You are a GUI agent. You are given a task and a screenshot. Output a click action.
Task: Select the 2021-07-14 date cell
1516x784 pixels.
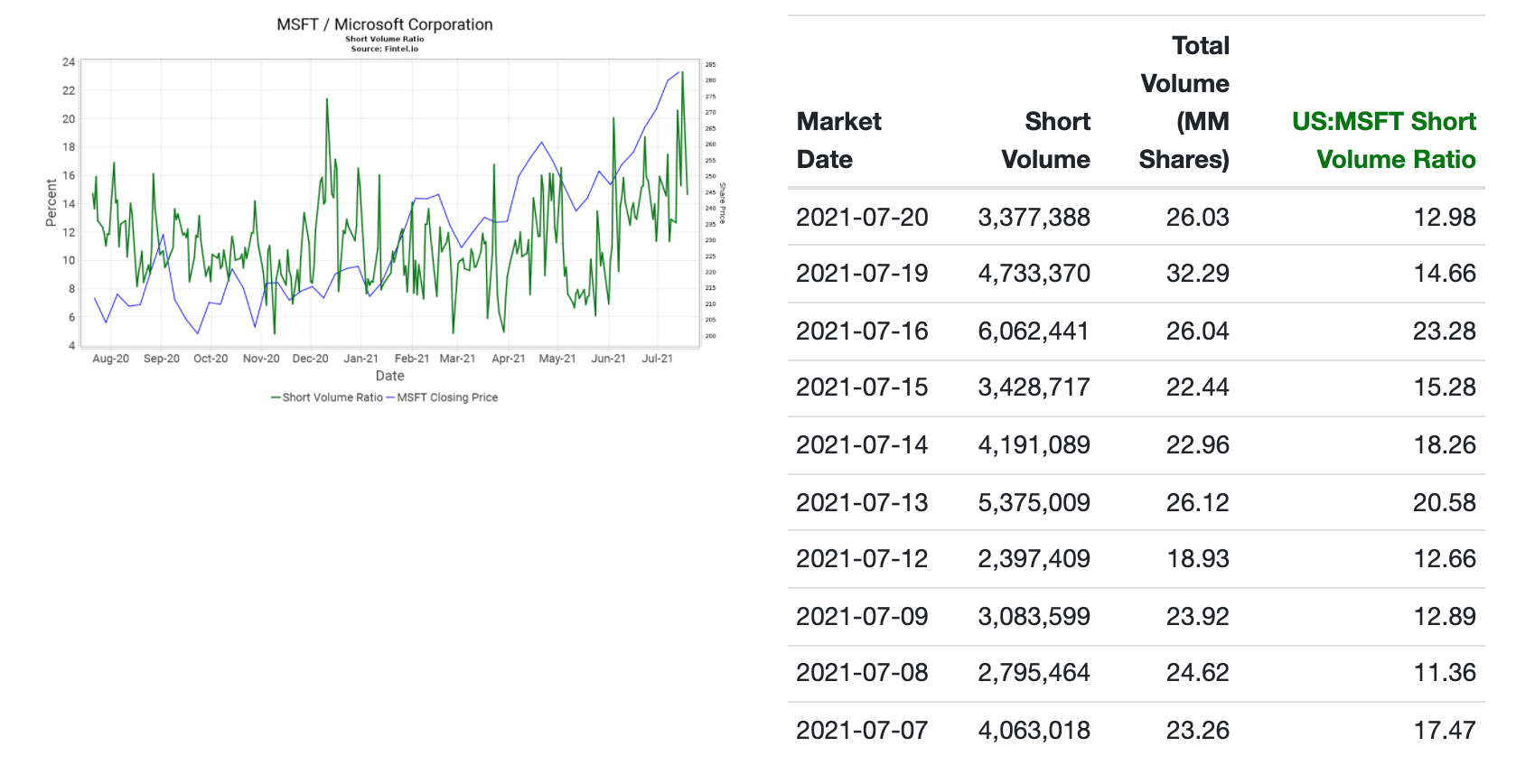tap(862, 444)
